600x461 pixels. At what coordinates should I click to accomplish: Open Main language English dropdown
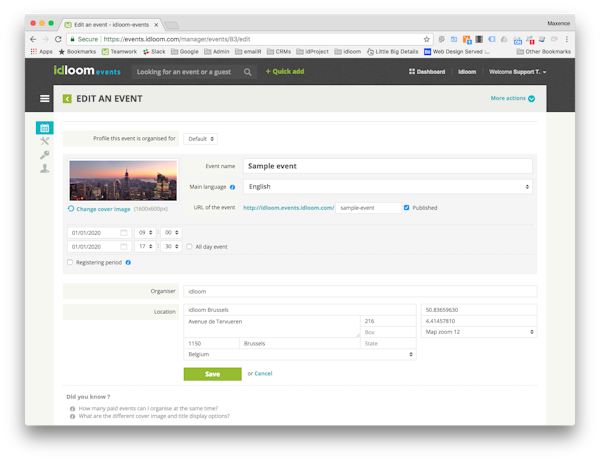coord(388,187)
